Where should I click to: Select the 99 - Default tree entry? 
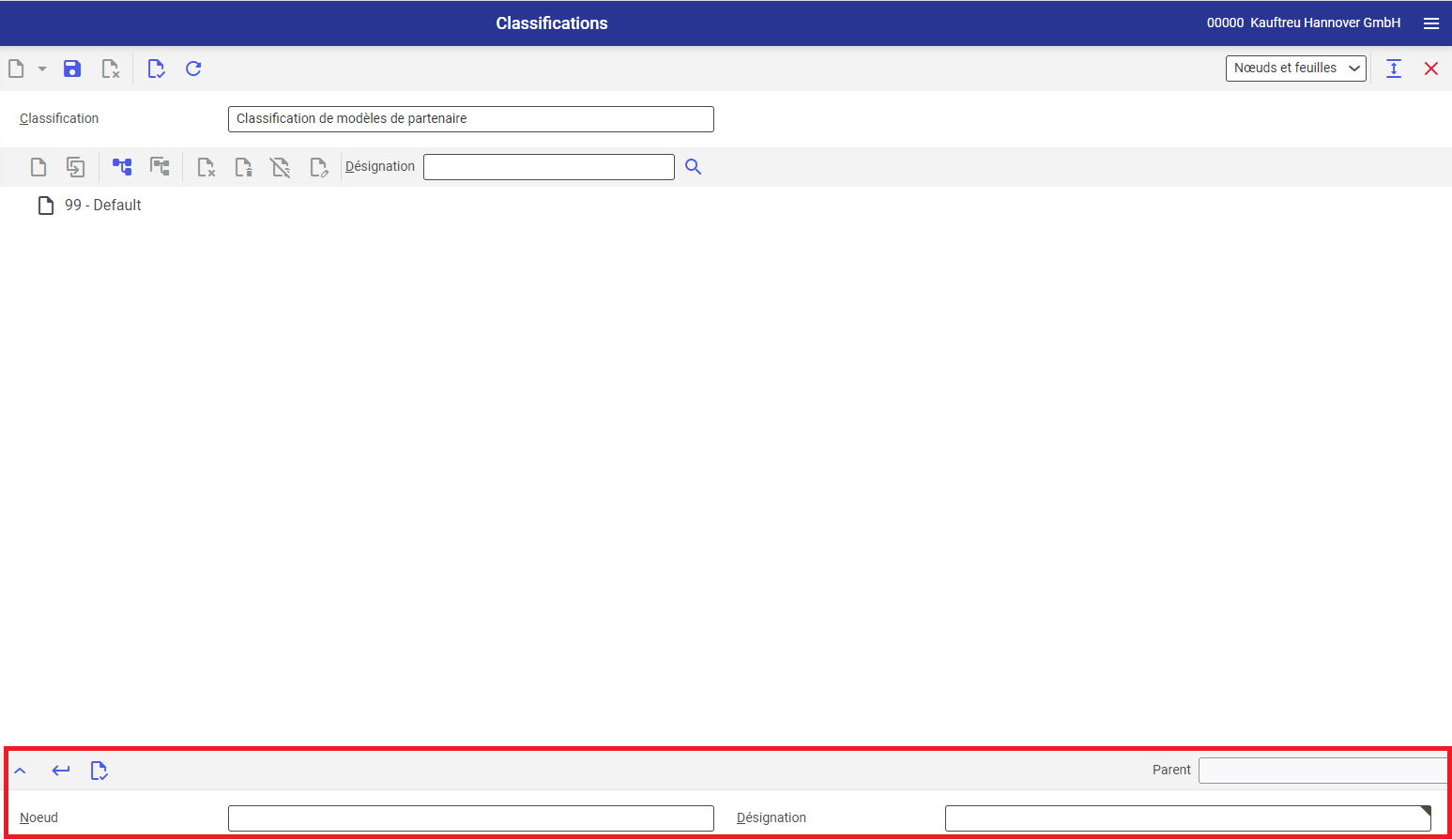click(103, 206)
